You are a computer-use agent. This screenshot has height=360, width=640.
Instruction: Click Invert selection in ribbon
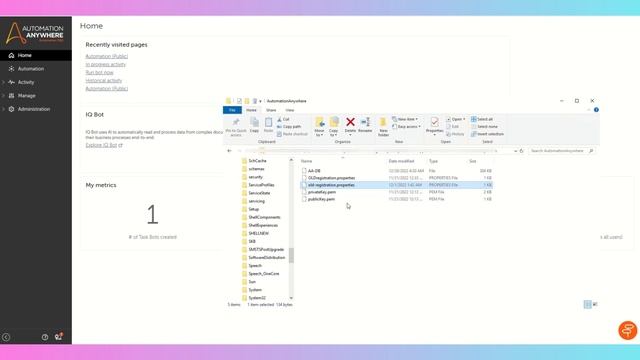click(487, 134)
